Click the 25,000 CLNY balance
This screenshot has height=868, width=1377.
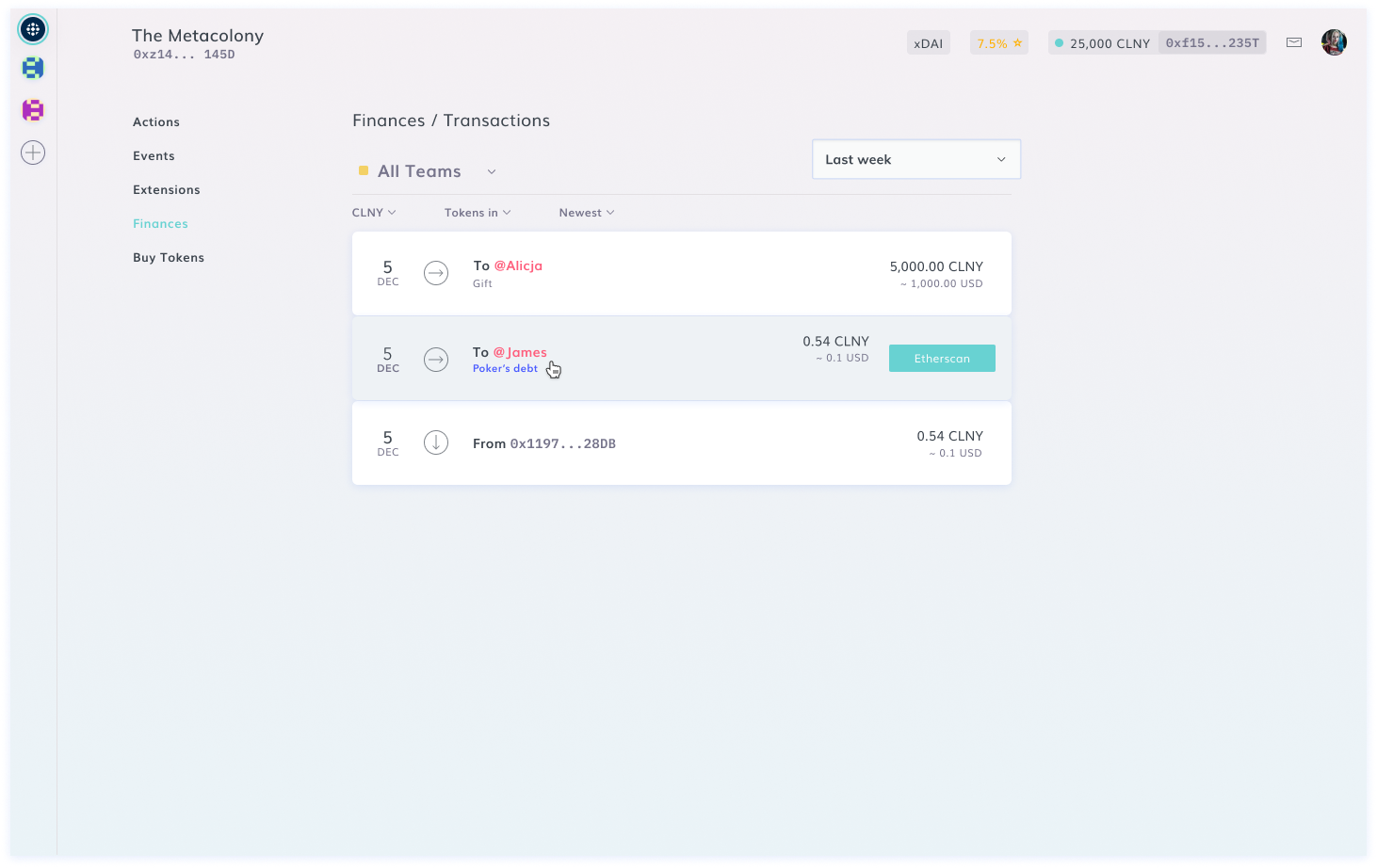tap(1110, 43)
